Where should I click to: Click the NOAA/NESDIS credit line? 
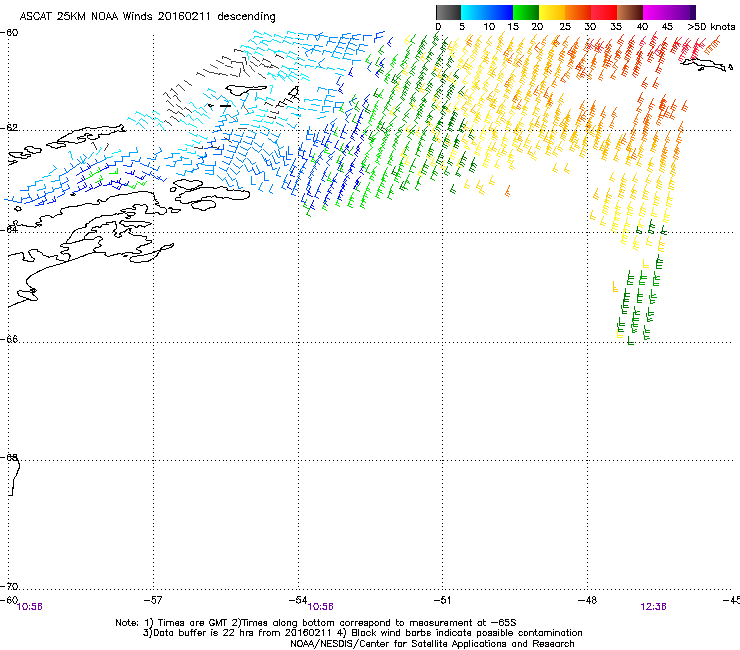(432, 644)
